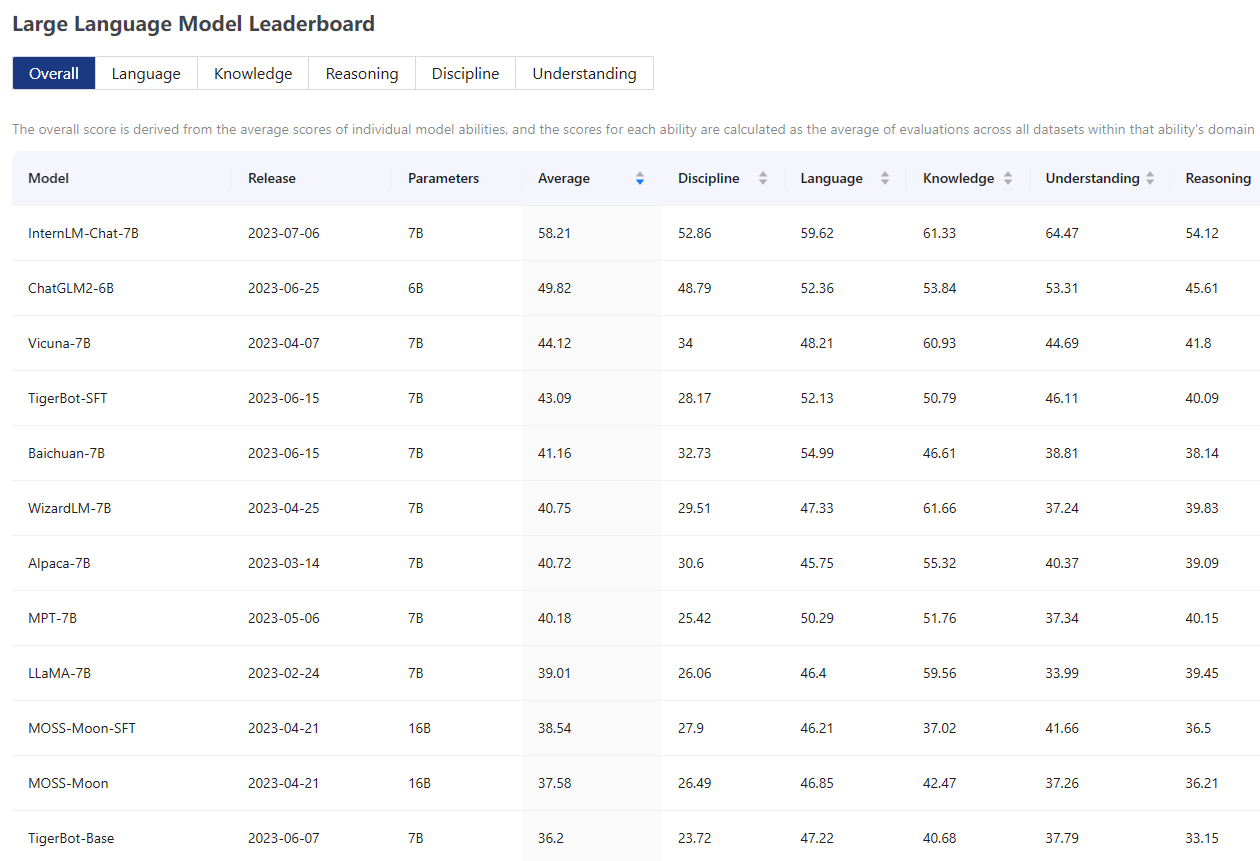
Task: Switch to the Language tab
Action: pyautogui.click(x=146, y=74)
